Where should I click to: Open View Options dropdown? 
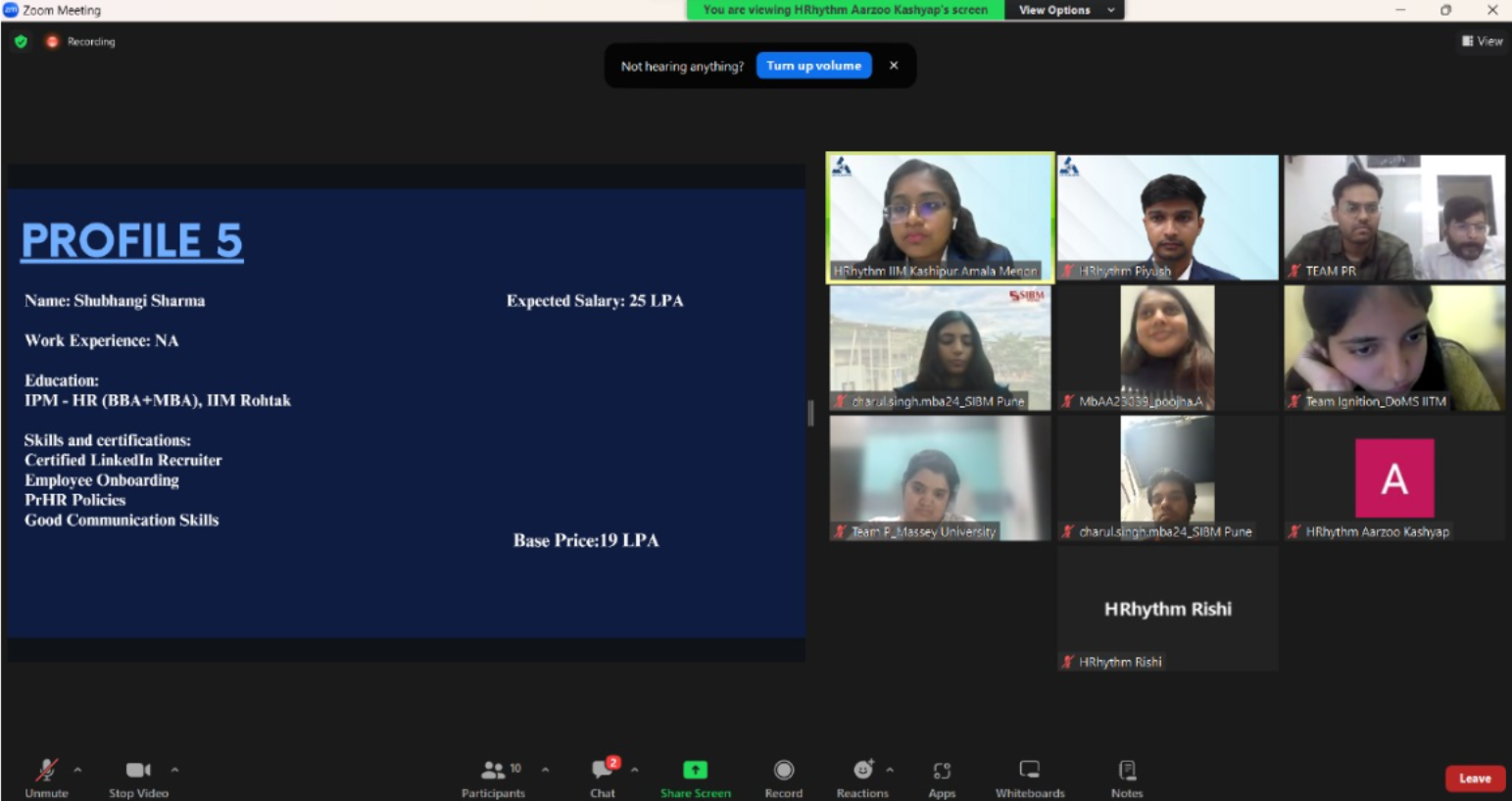[1065, 10]
